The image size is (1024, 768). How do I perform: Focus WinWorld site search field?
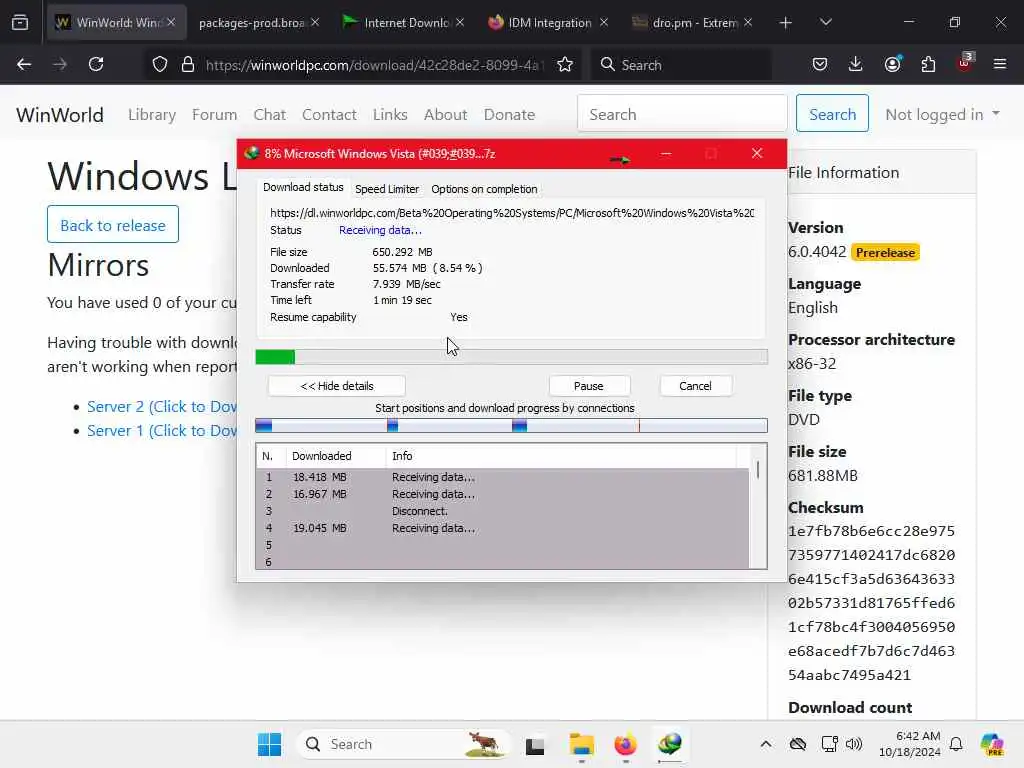point(682,114)
